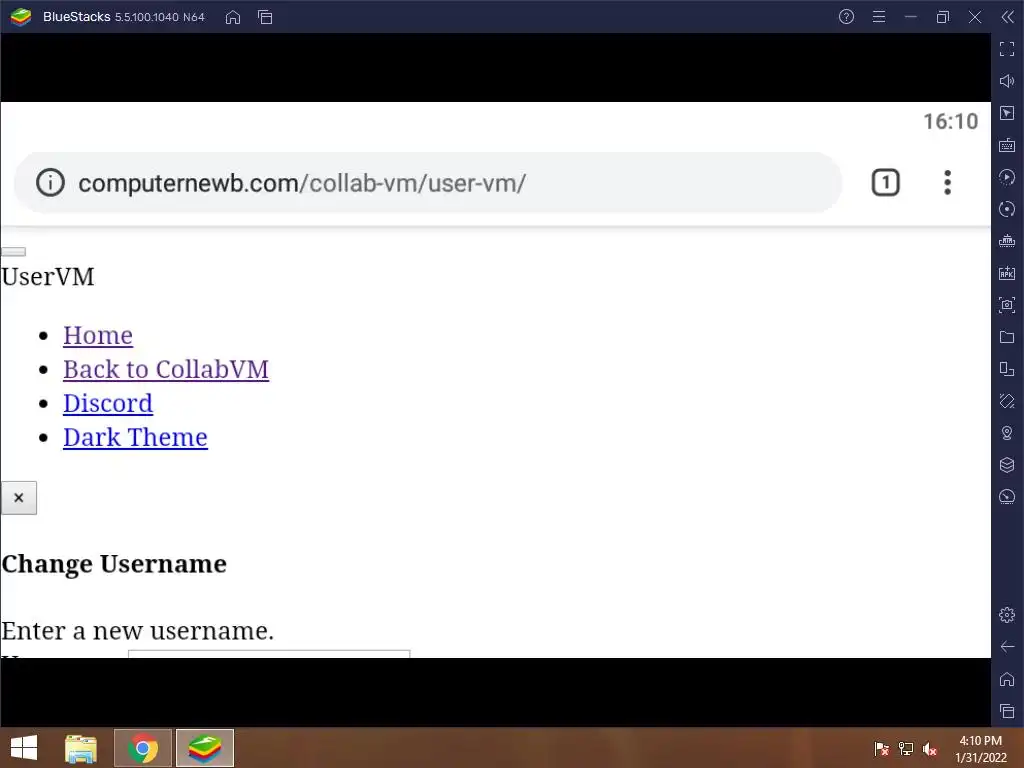Go back using the sidebar arrow icon

(x=1007, y=647)
